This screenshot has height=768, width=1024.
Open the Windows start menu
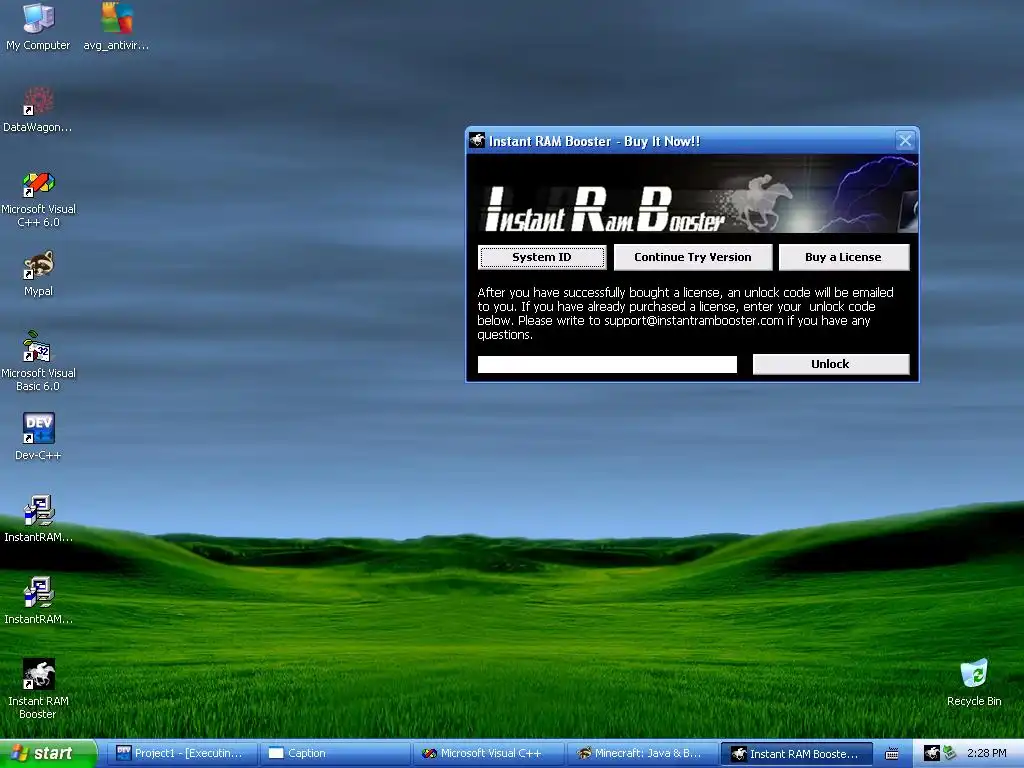tap(48, 754)
